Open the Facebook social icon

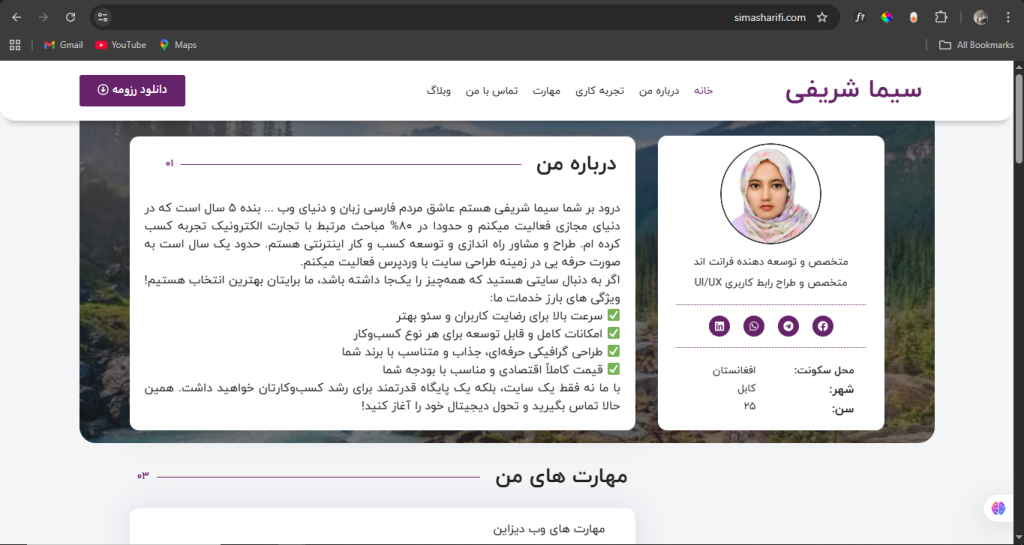click(x=823, y=326)
